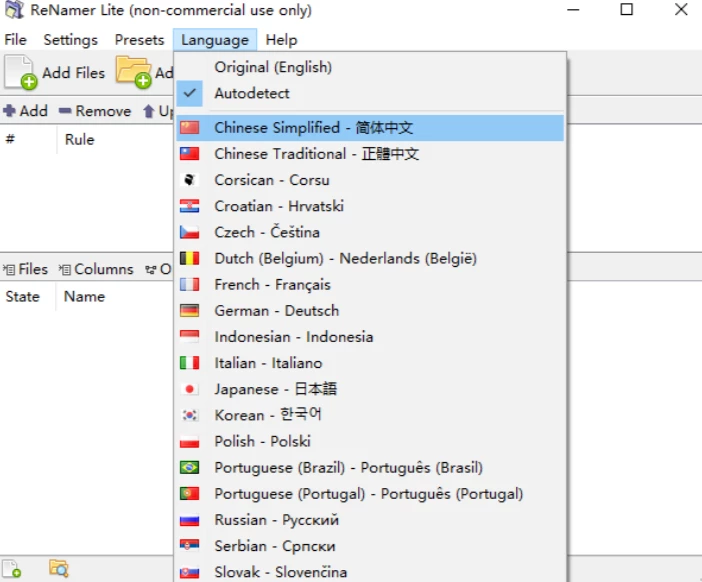Open the Help menu

click(x=281, y=40)
